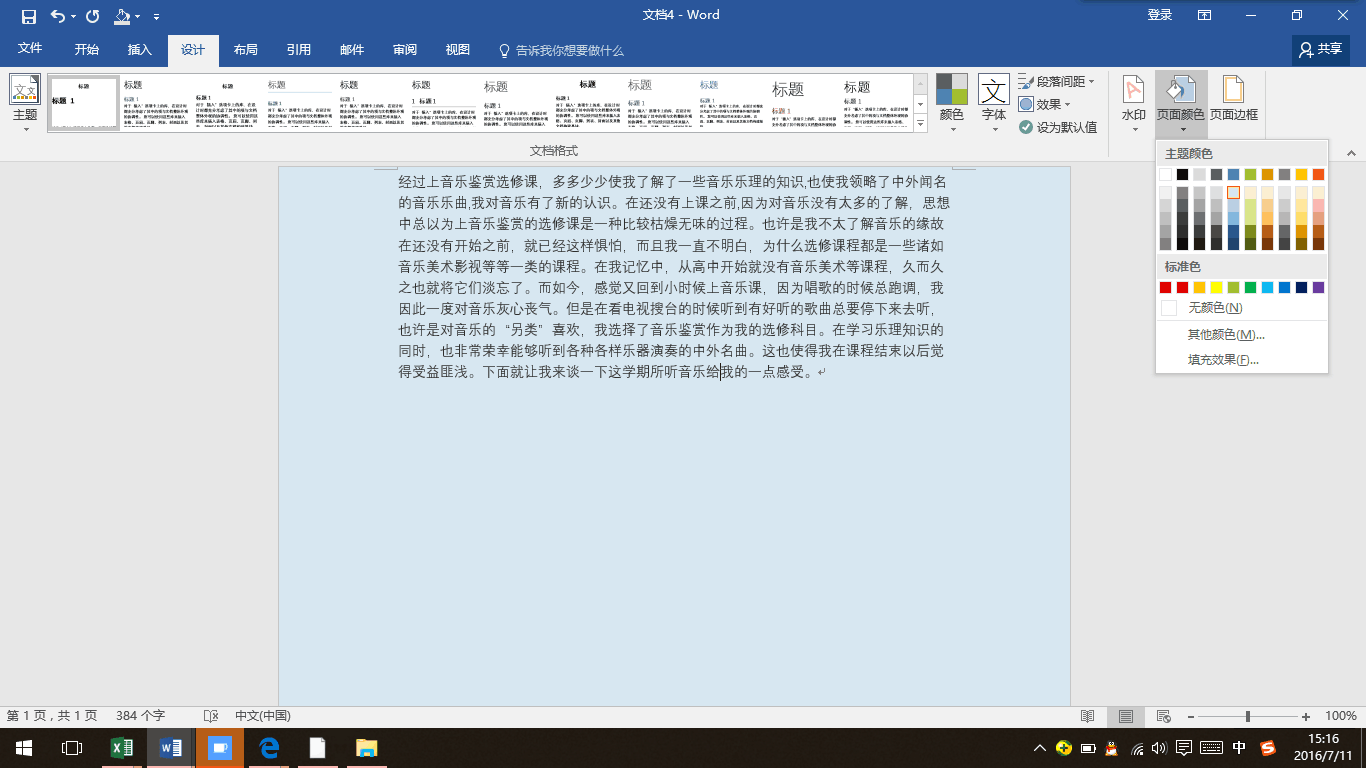Click the network signal icon in the tray
Viewport: 1366px width, 768px height.
point(1137,748)
